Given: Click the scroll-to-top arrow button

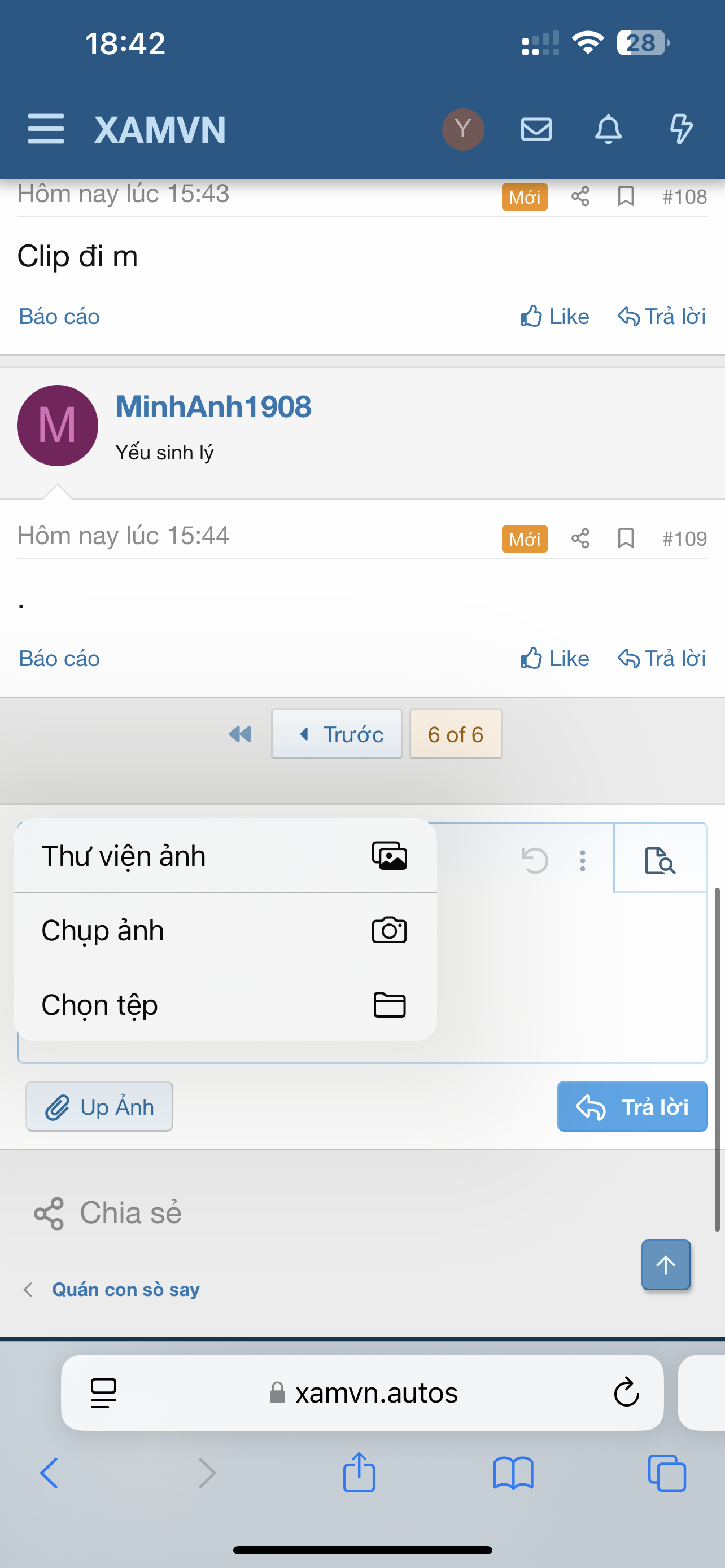Looking at the screenshot, I should tap(666, 1265).
